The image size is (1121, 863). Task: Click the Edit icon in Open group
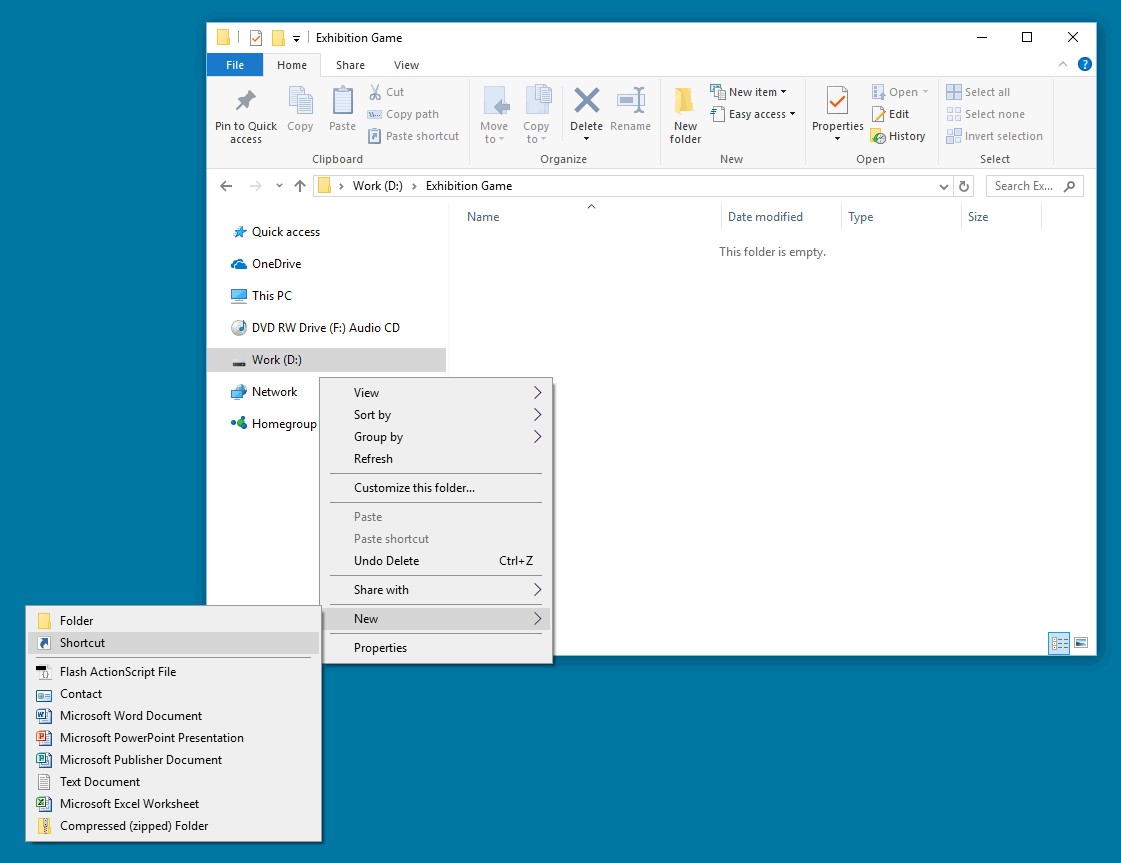point(879,114)
